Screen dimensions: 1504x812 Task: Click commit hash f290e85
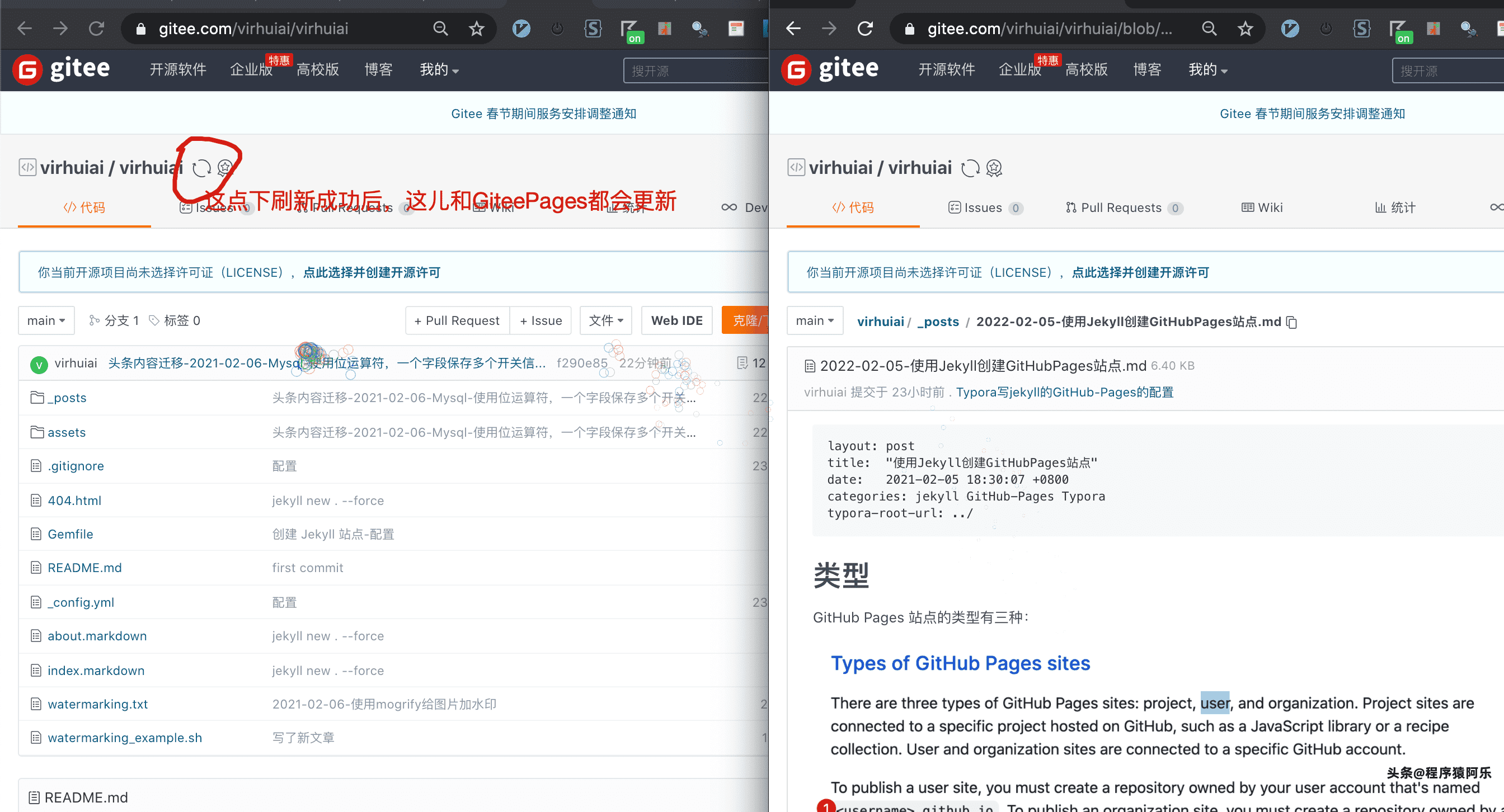[582, 363]
